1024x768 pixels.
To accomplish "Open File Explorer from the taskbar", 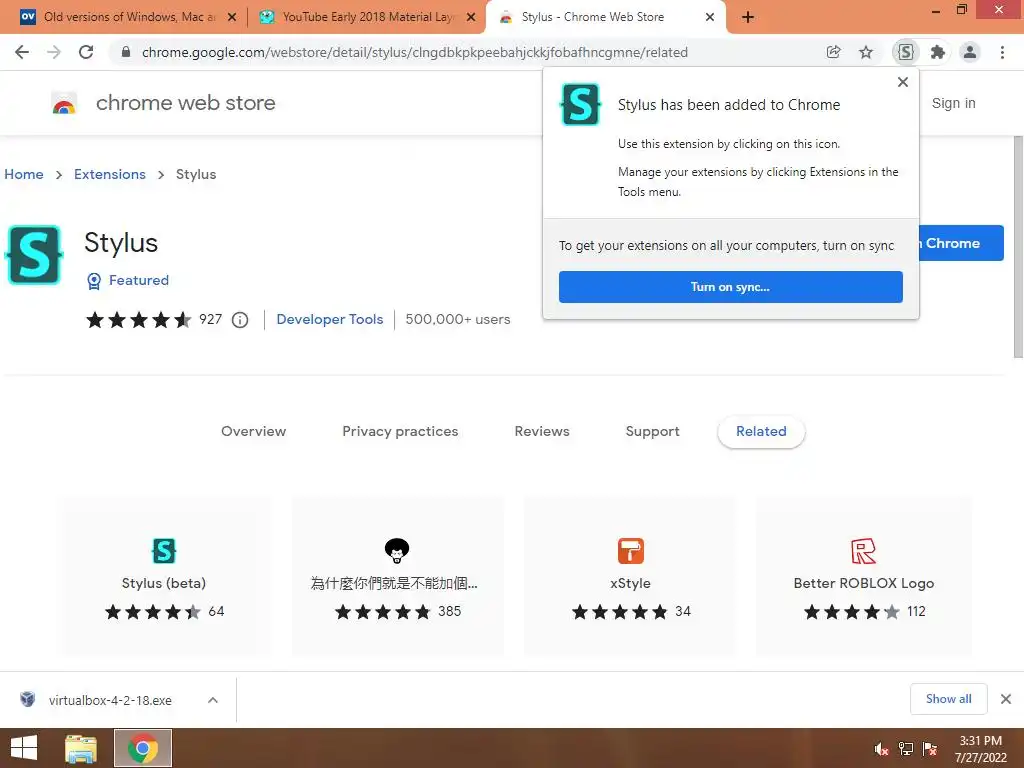I will point(82,748).
